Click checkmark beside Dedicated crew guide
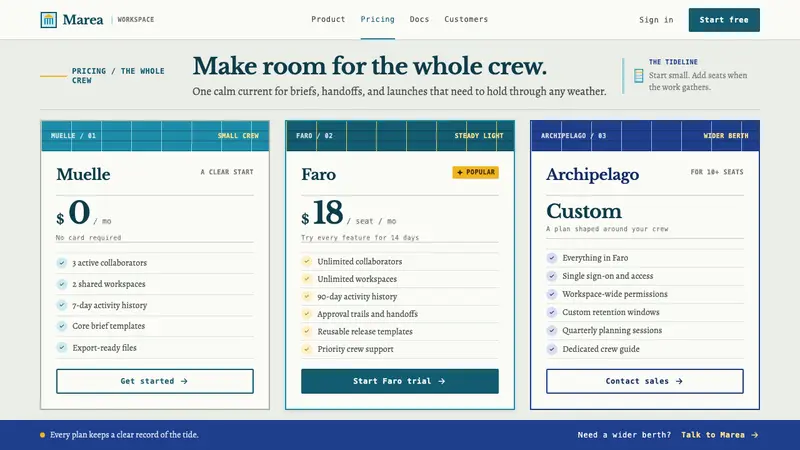The width and height of the screenshot is (800, 450). click(552, 349)
